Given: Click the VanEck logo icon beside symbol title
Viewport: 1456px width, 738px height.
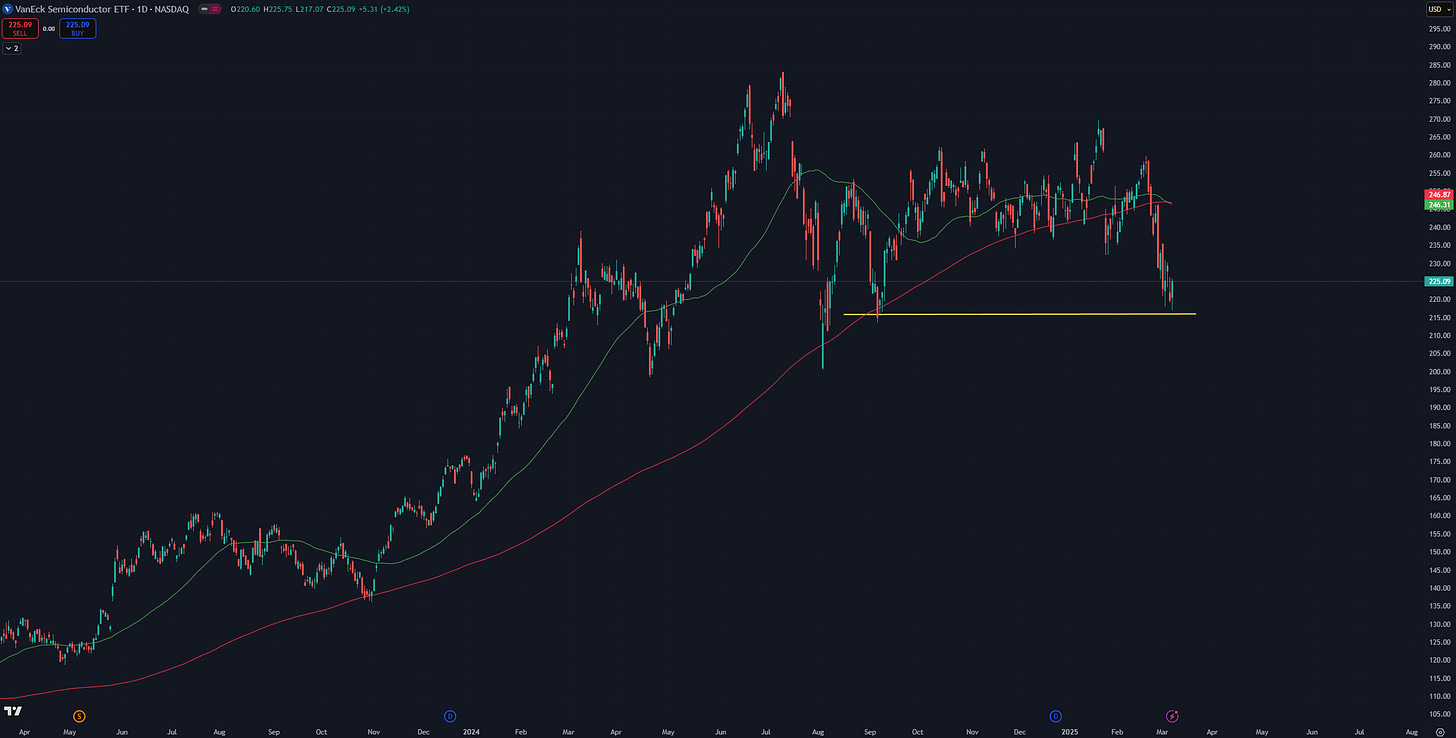Looking at the screenshot, I should pos(9,9).
